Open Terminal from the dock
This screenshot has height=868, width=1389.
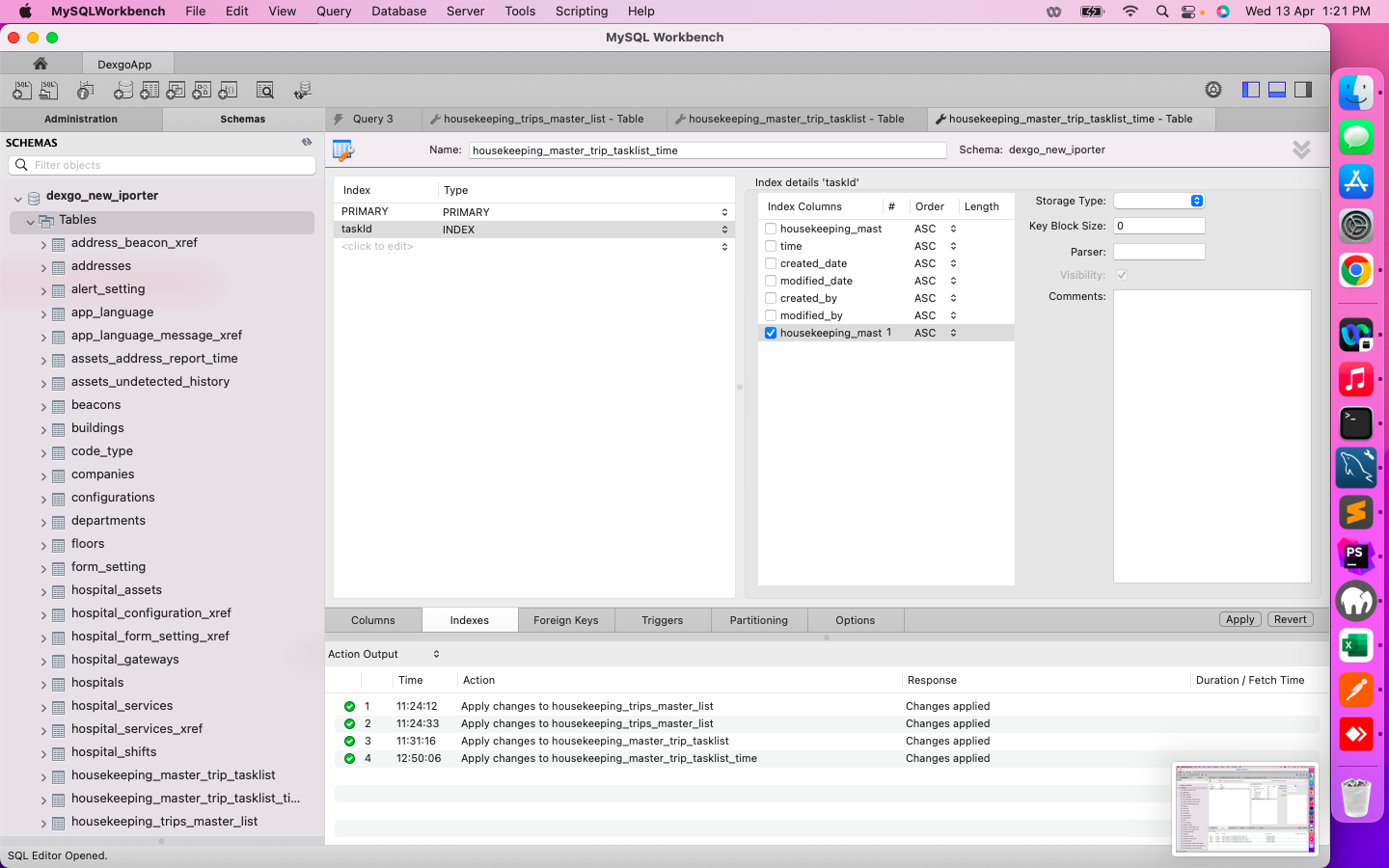point(1356,422)
